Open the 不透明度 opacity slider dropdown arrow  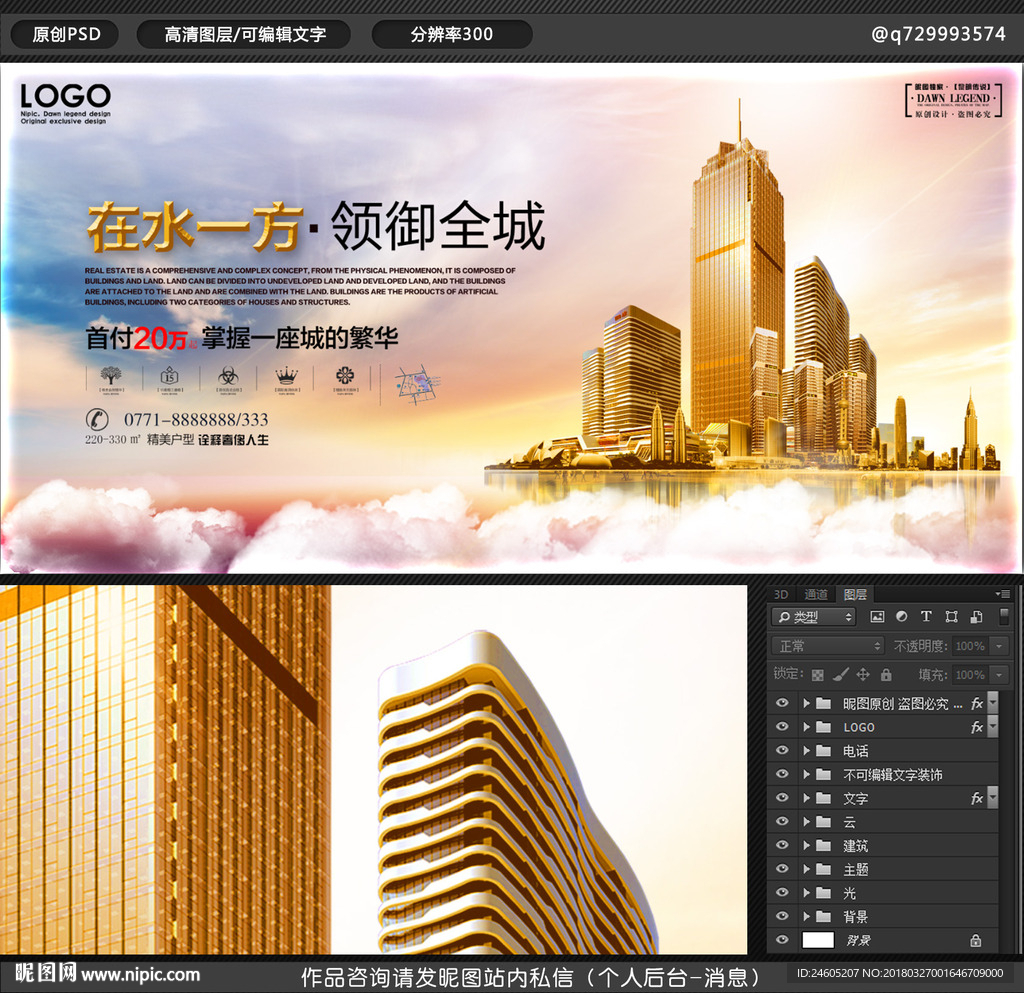[999, 646]
